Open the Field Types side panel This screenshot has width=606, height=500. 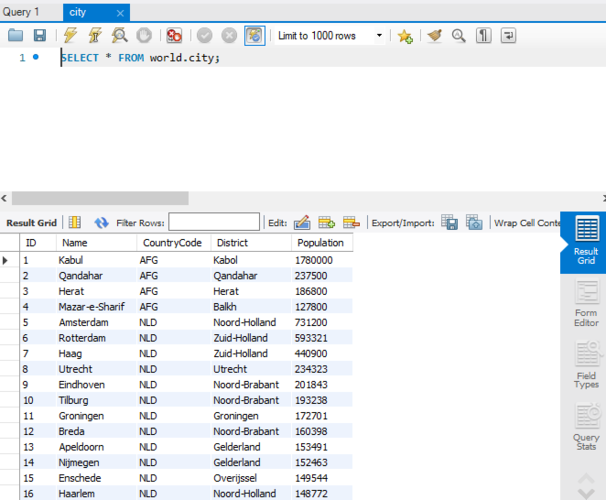[587, 365]
